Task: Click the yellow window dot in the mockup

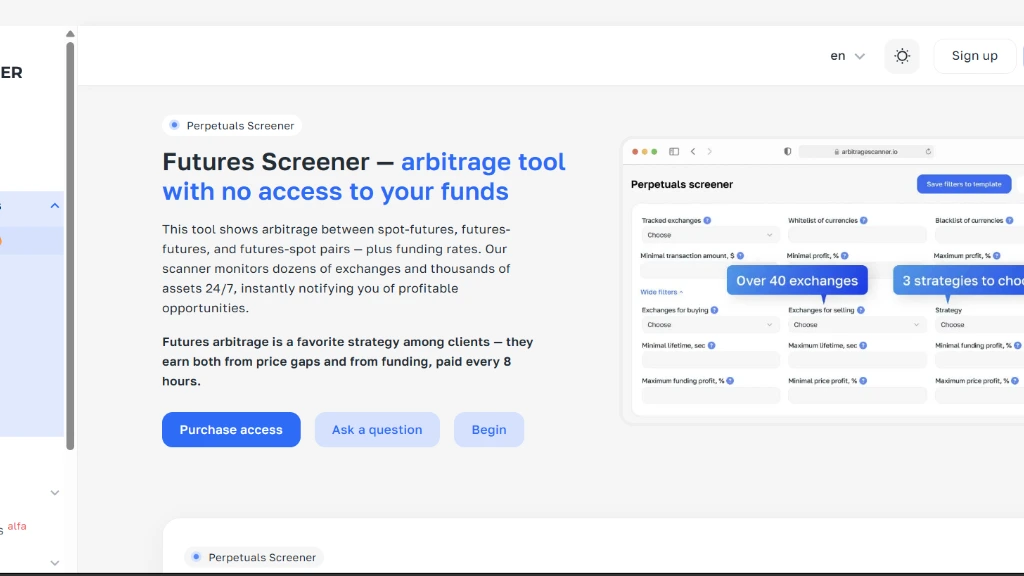Action: (x=645, y=152)
